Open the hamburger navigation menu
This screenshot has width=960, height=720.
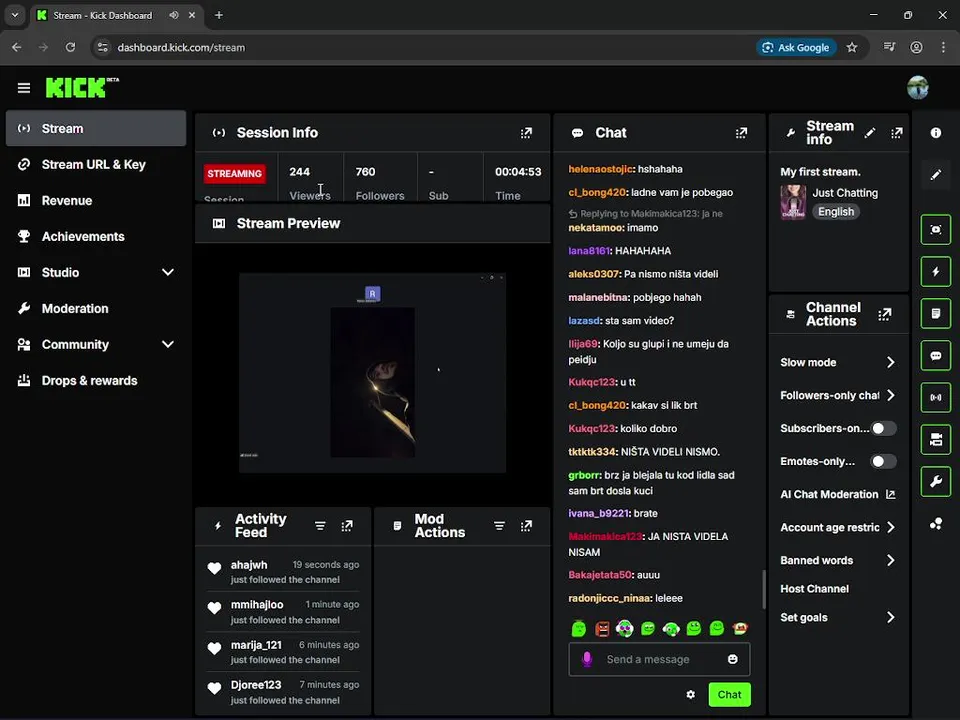click(x=24, y=88)
